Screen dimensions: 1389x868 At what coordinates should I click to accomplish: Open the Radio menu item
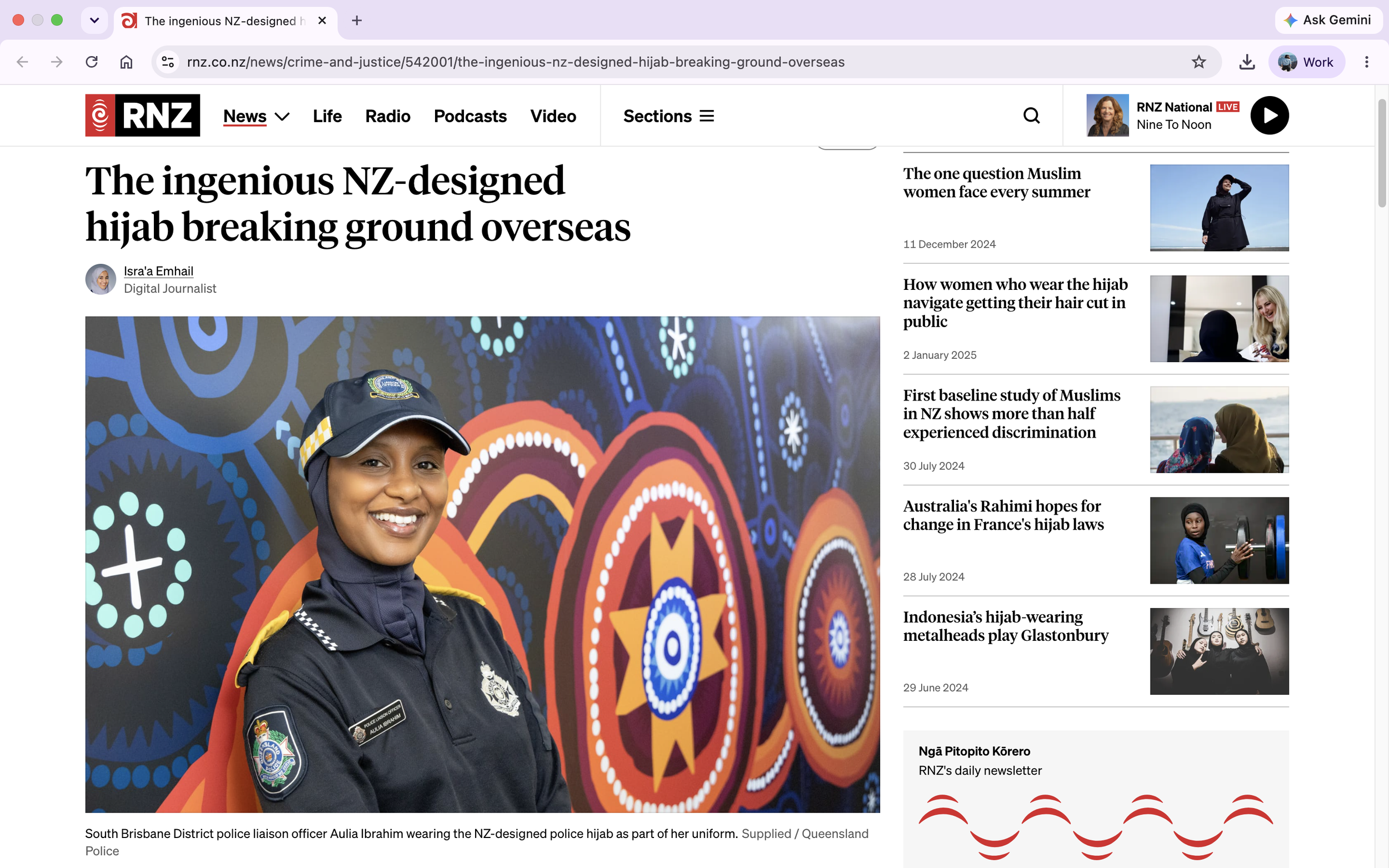(x=388, y=116)
